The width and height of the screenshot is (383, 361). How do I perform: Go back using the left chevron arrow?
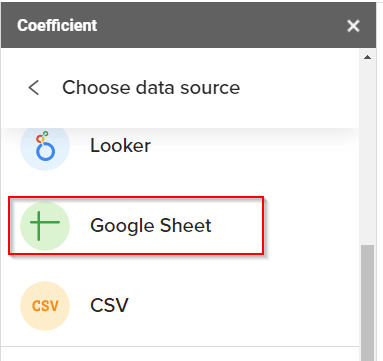click(34, 88)
